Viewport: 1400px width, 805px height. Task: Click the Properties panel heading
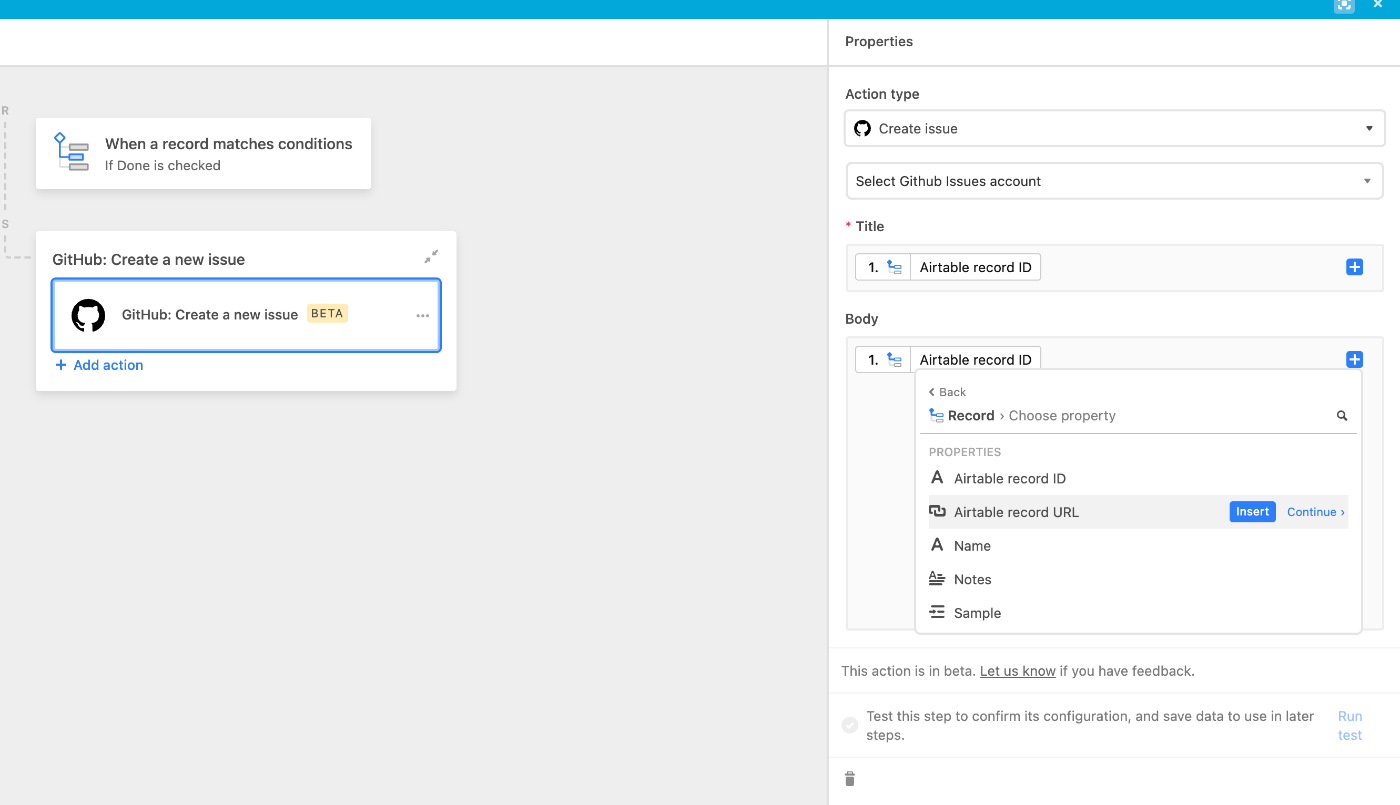[879, 41]
